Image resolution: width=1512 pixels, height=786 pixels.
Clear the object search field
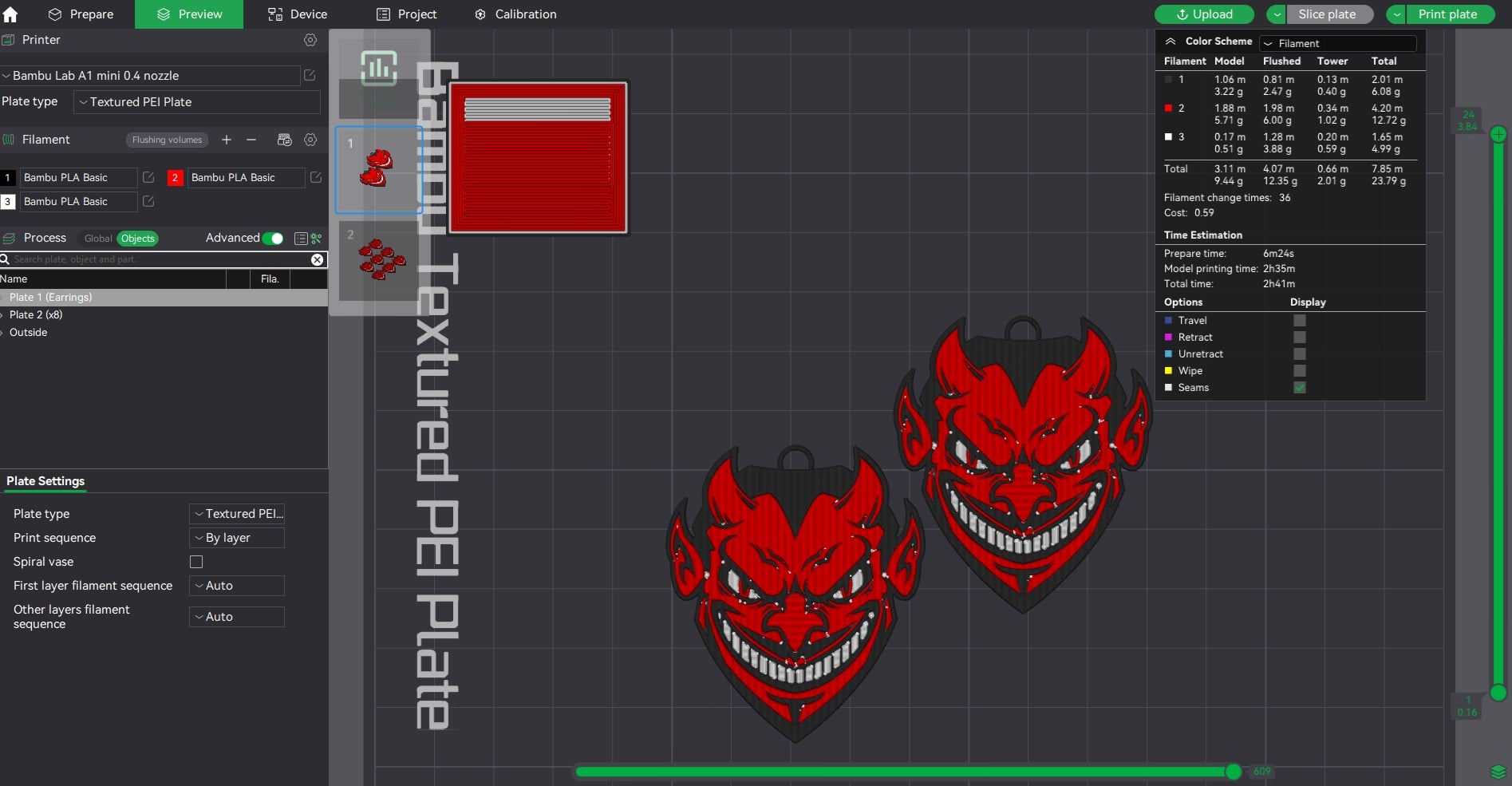318,259
